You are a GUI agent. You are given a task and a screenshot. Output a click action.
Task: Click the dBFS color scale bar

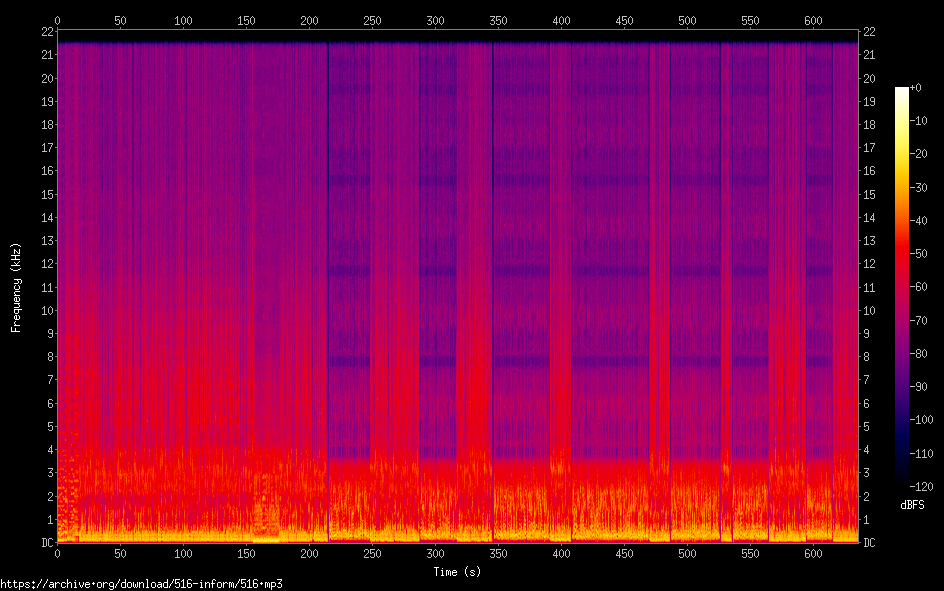pos(901,287)
